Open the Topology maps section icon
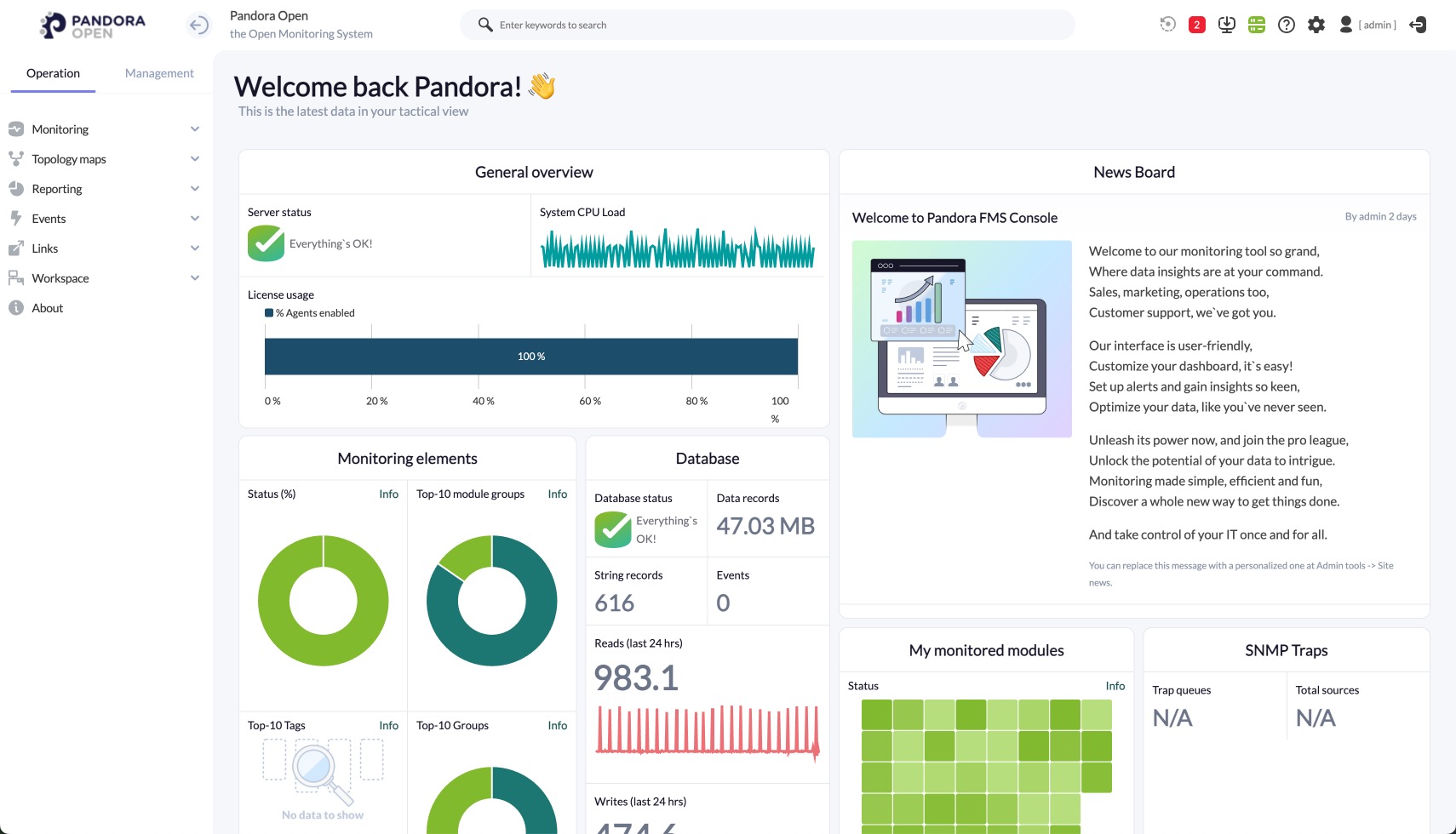 click(x=17, y=158)
